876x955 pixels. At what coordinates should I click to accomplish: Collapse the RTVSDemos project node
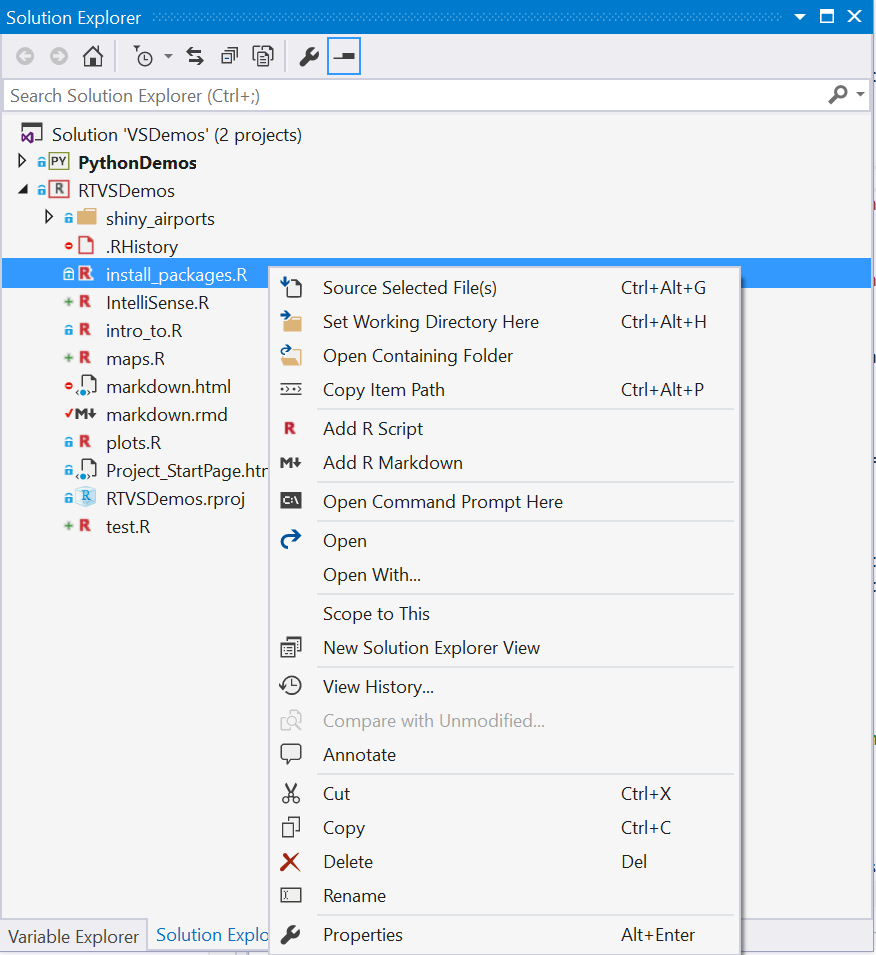pyautogui.click(x=23, y=189)
